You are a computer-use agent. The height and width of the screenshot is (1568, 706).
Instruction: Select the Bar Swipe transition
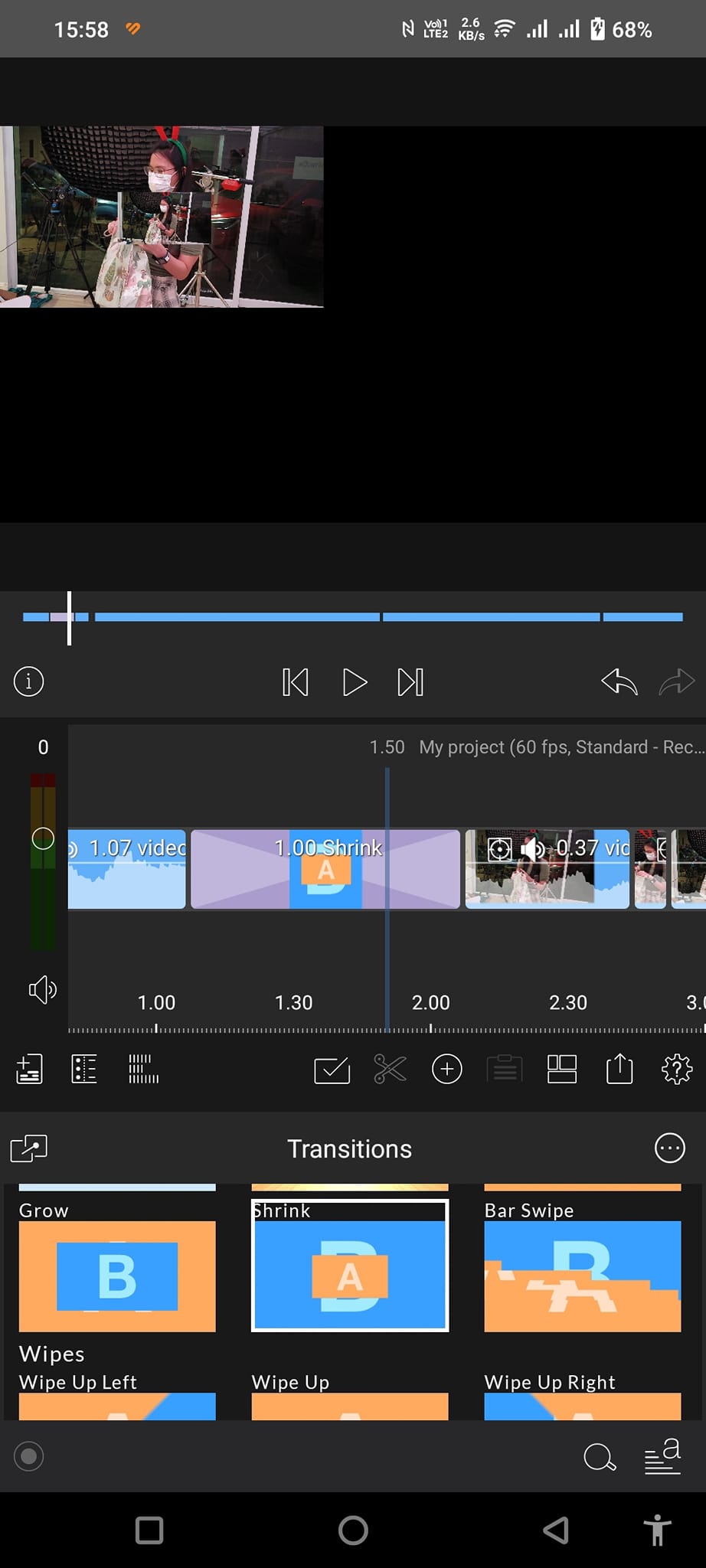tap(582, 1276)
